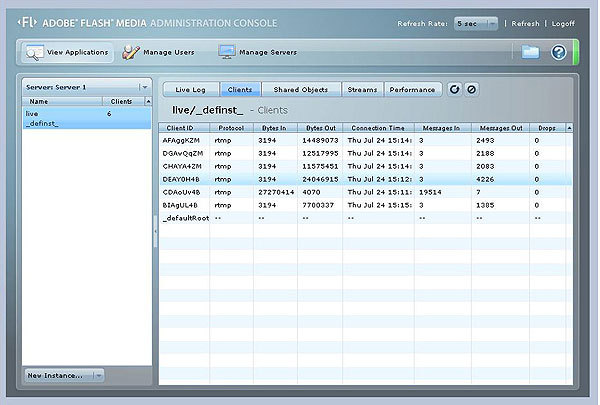Open the Manage Servers section
This screenshot has height=405, width=600.
tap(258, 52)
